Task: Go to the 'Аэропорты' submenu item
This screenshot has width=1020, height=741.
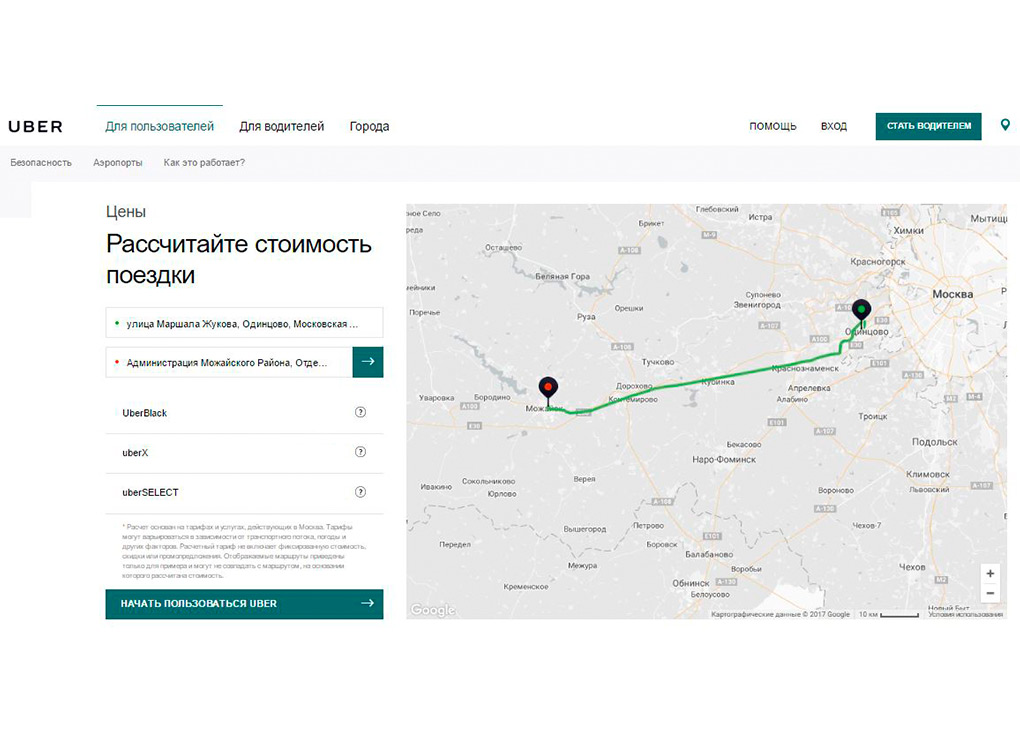Action: click(x=118, y=163)
